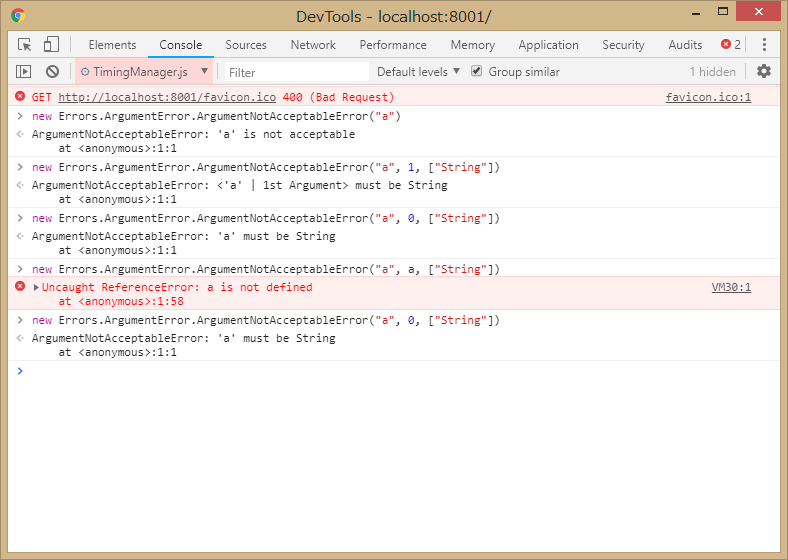The width and height of the screenshot is (788, 560).
Task: Click the red error count badge
Action: (x=731, y=45)
